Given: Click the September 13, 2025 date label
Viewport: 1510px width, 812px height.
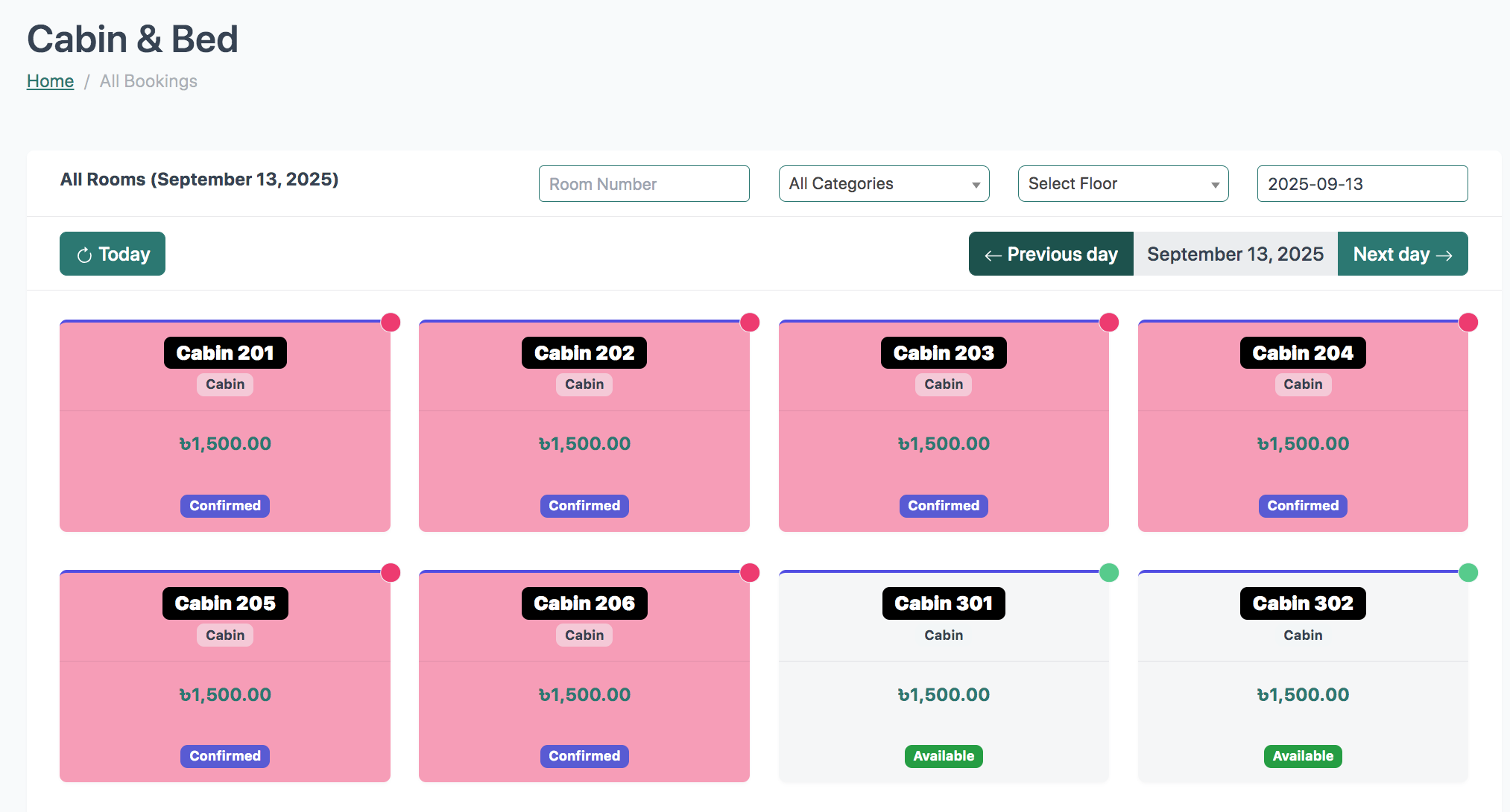Looking at the screenshot, I should click(1235, 254).
